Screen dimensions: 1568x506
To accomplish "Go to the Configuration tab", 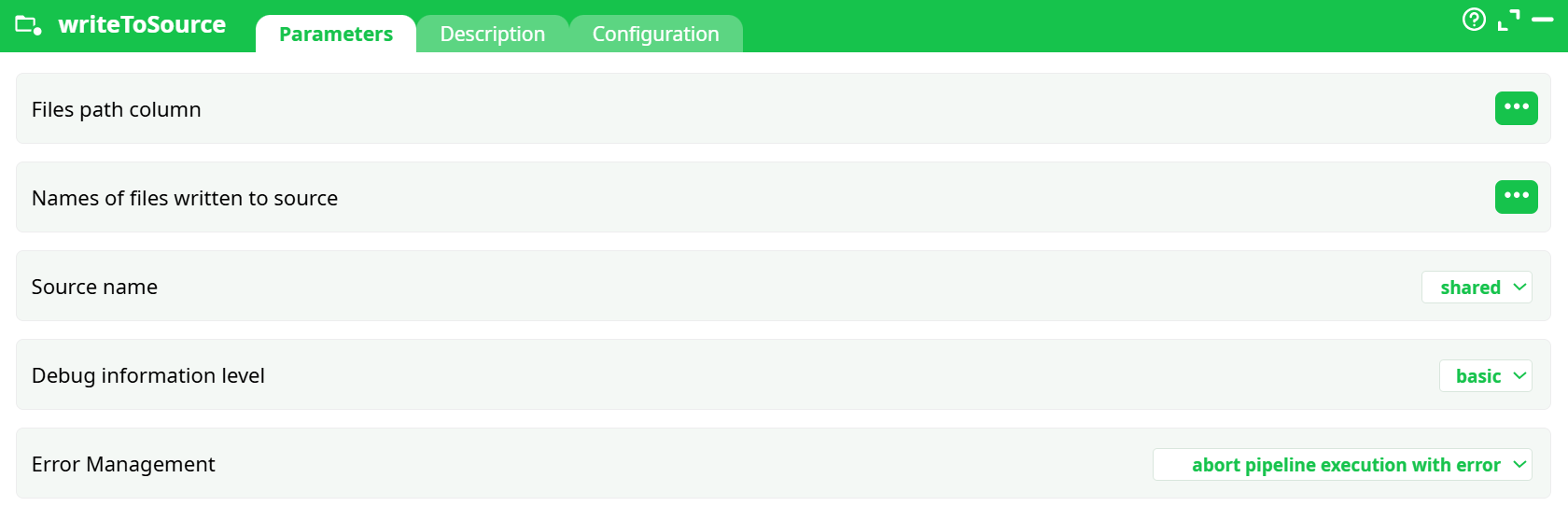I will tap(655, 35).
